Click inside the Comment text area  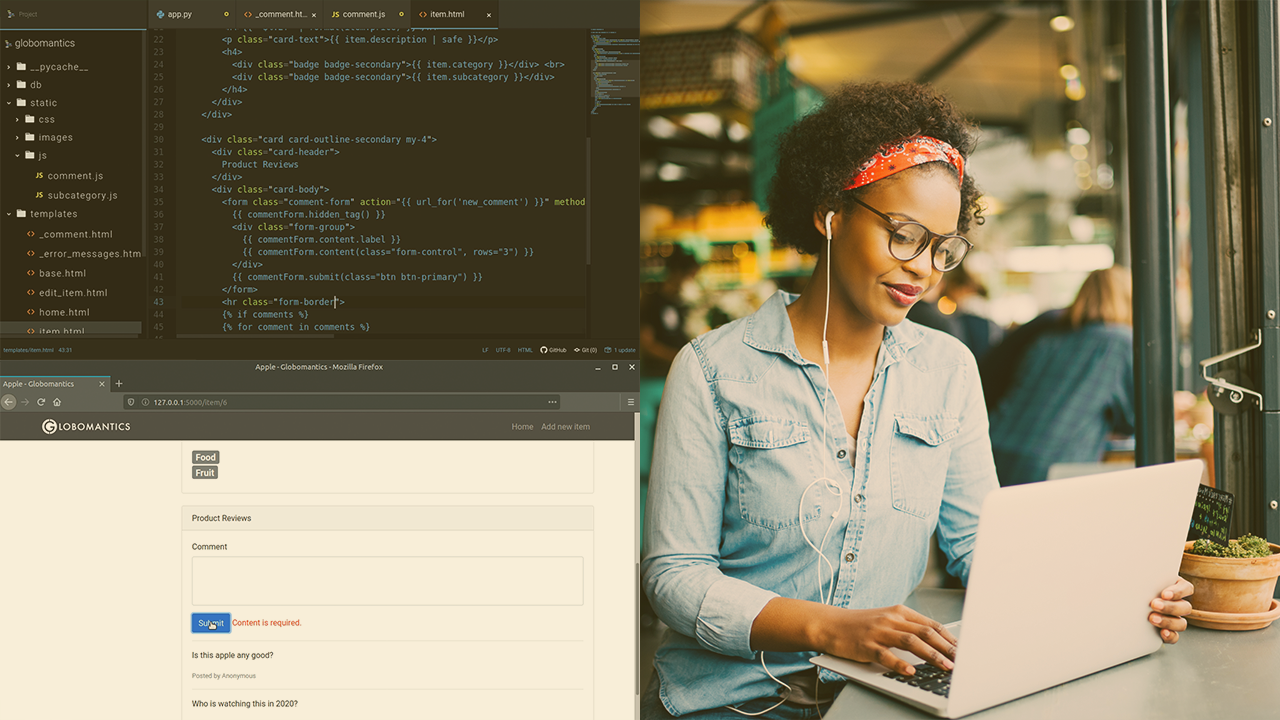click(387, 580)
